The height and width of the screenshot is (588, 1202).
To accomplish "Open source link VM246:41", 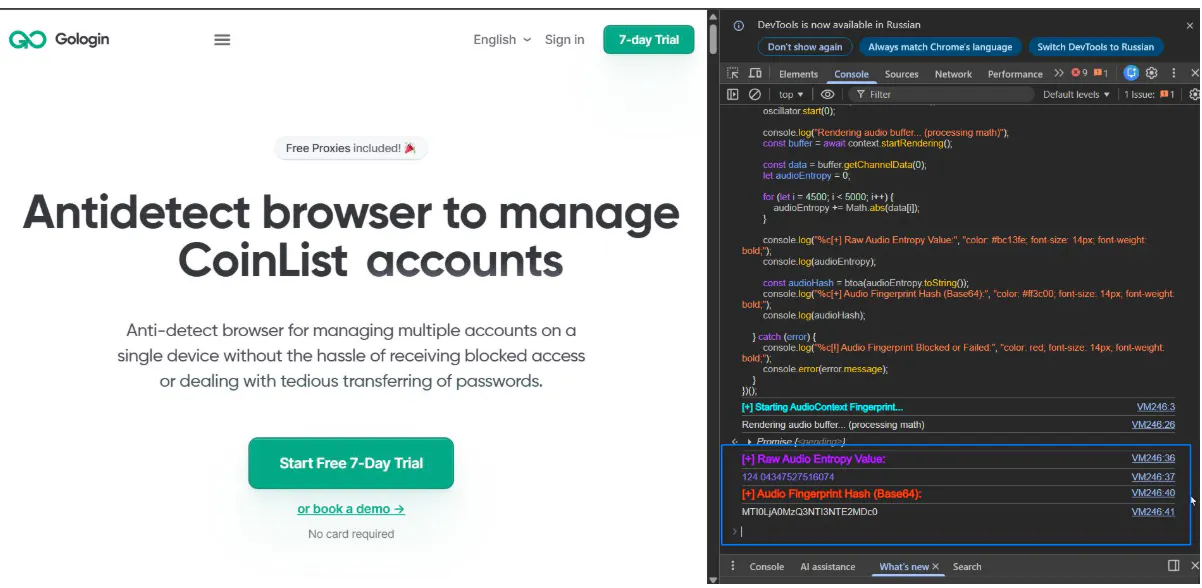I will (1153, 512).
